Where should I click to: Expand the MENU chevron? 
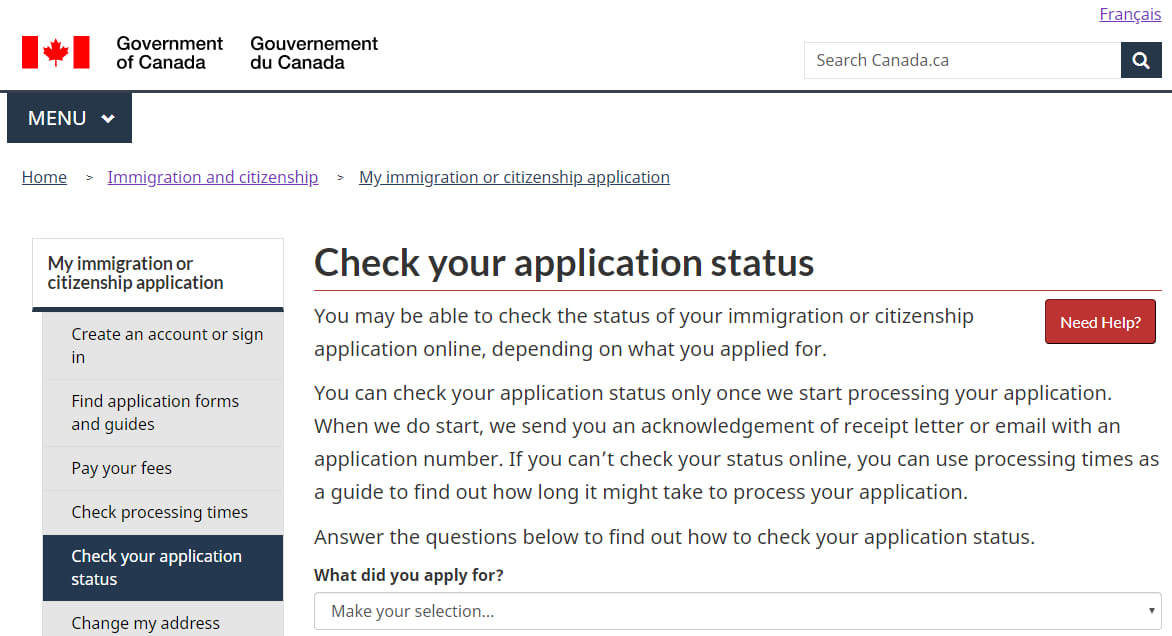tap(108, 118)
